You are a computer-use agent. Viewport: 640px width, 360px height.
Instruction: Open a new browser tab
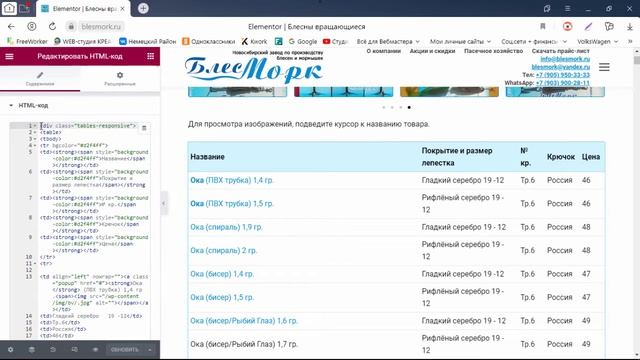pyautogui.click(x=143, y=8)
